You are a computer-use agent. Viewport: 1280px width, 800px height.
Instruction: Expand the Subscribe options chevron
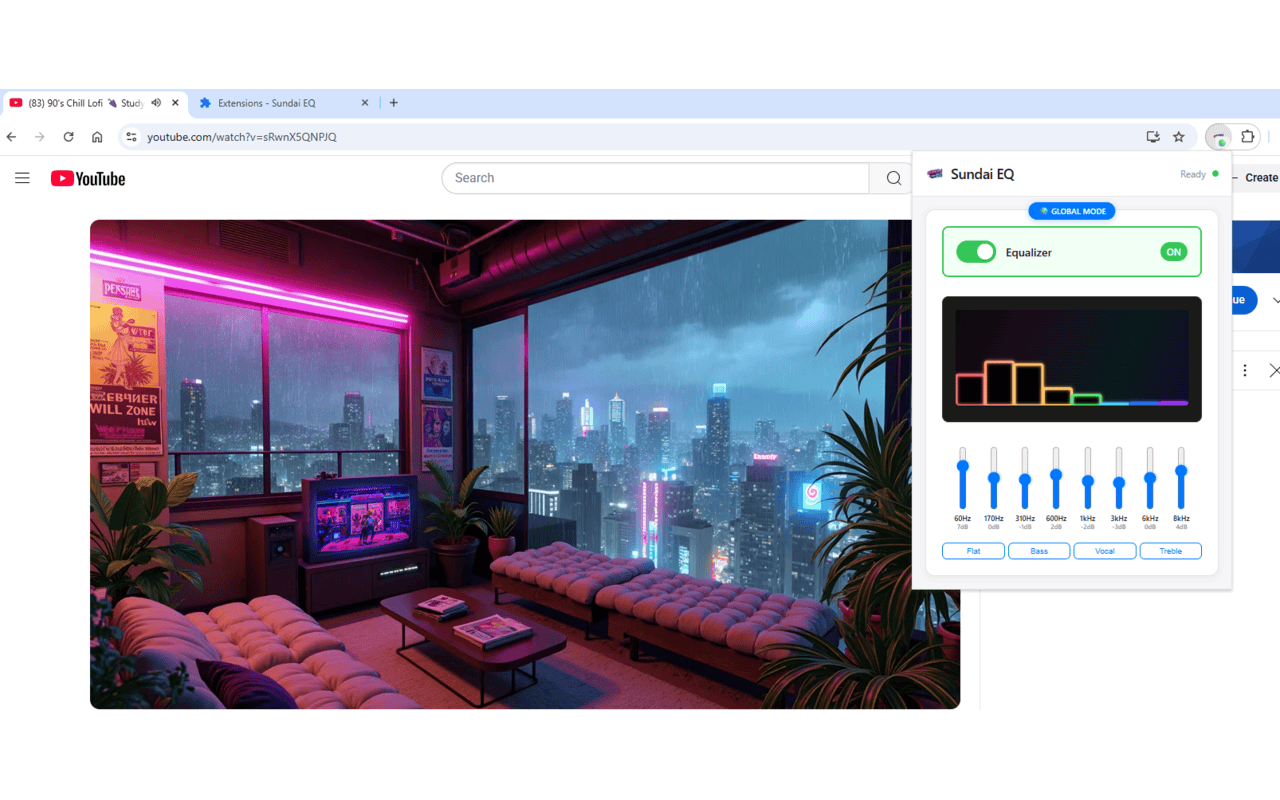(1275, 300)
